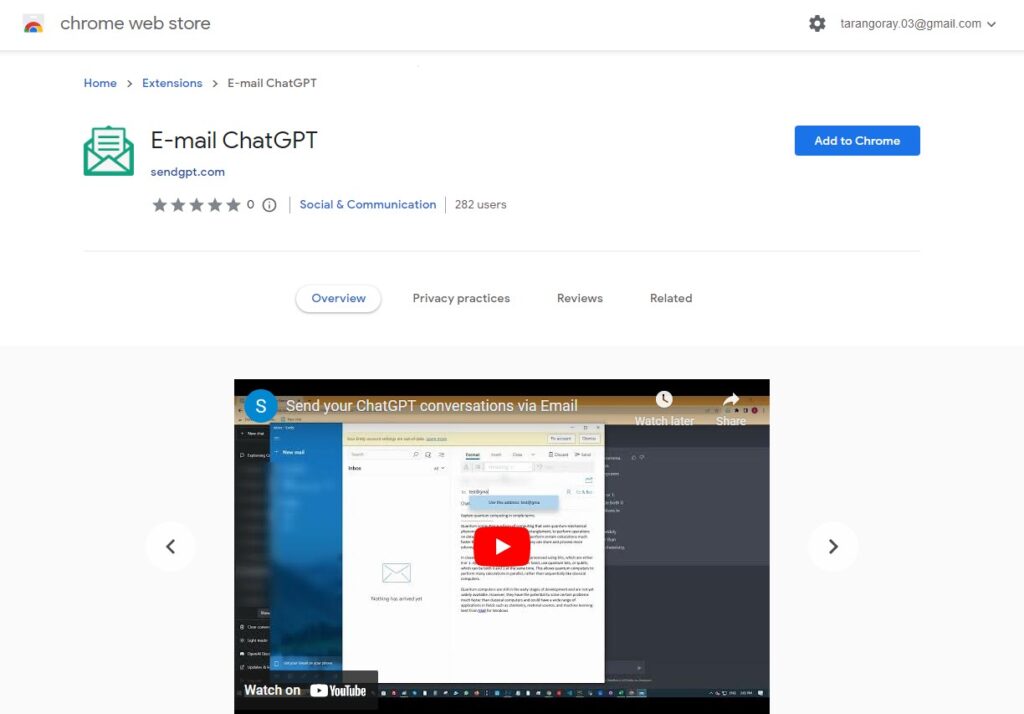The width and height of the screenshot is (1024, 714).
Task: Visit the sendgpt.com developer link
Action: pyautogui.click(x=187, y=171)
